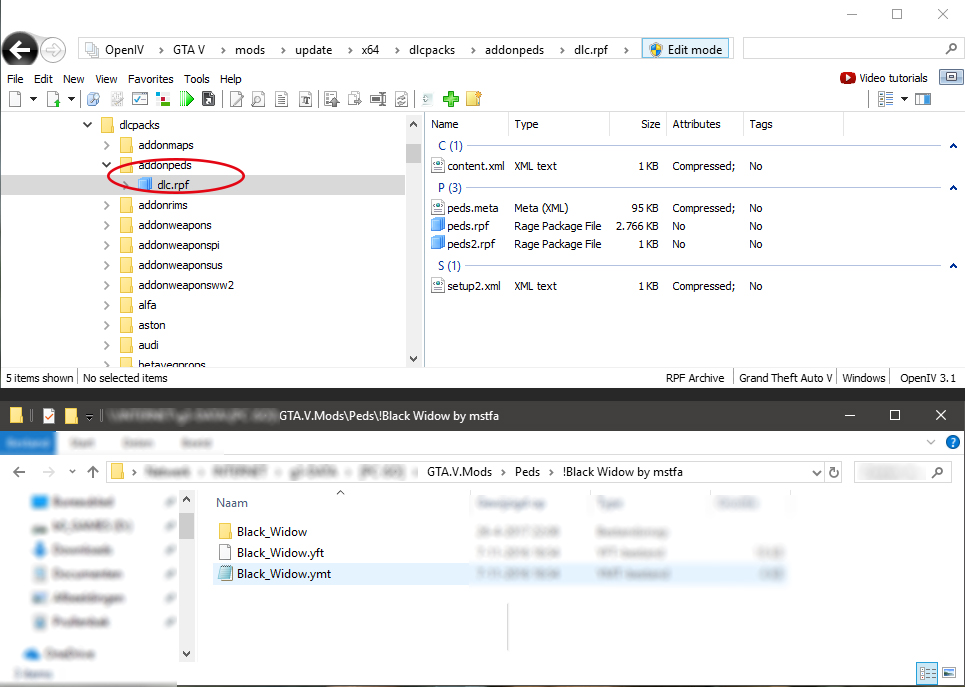Click the edit document pencil toolbar icon

236,99
